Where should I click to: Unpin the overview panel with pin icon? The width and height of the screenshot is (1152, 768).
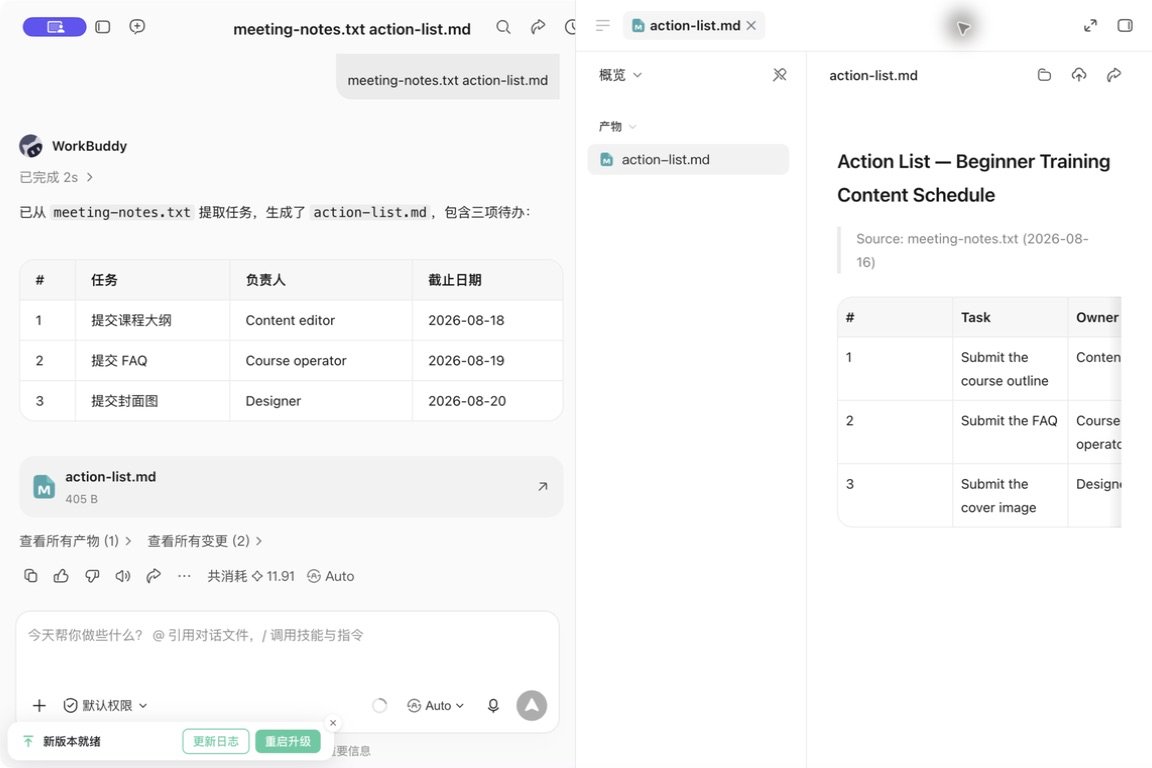tap(780, 75)
